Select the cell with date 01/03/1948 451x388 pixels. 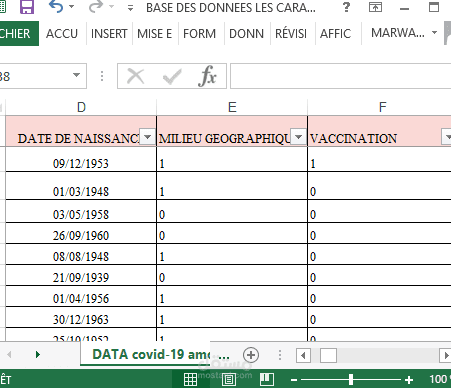point(81,186)
